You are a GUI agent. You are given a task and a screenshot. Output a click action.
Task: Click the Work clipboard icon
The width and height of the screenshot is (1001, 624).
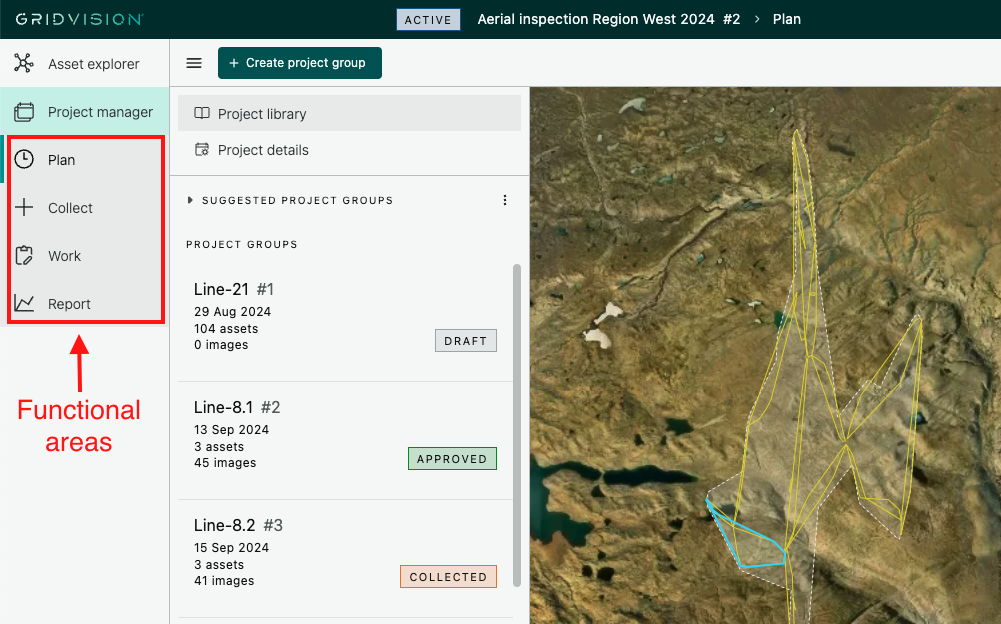(24, 256)
